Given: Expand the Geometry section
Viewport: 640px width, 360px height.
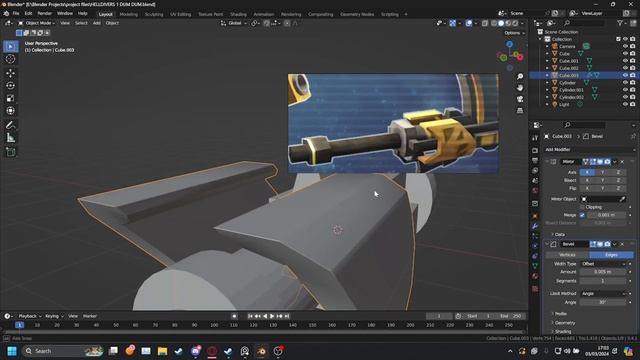Looking at the screenshot, I should (563, 323).
